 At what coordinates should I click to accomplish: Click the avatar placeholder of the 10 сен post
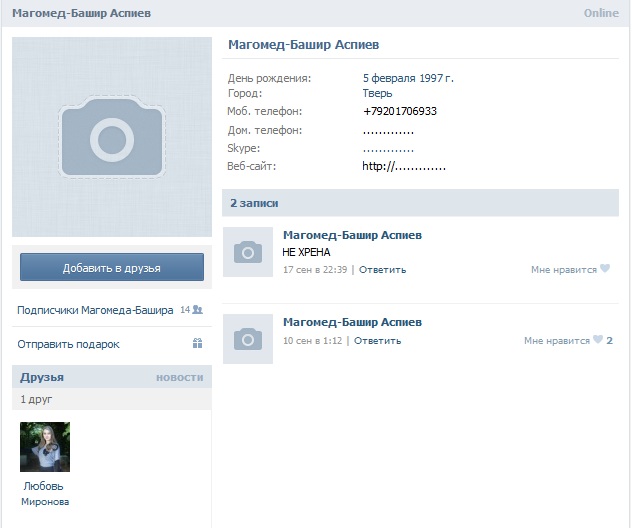click(x=248, y=339)
